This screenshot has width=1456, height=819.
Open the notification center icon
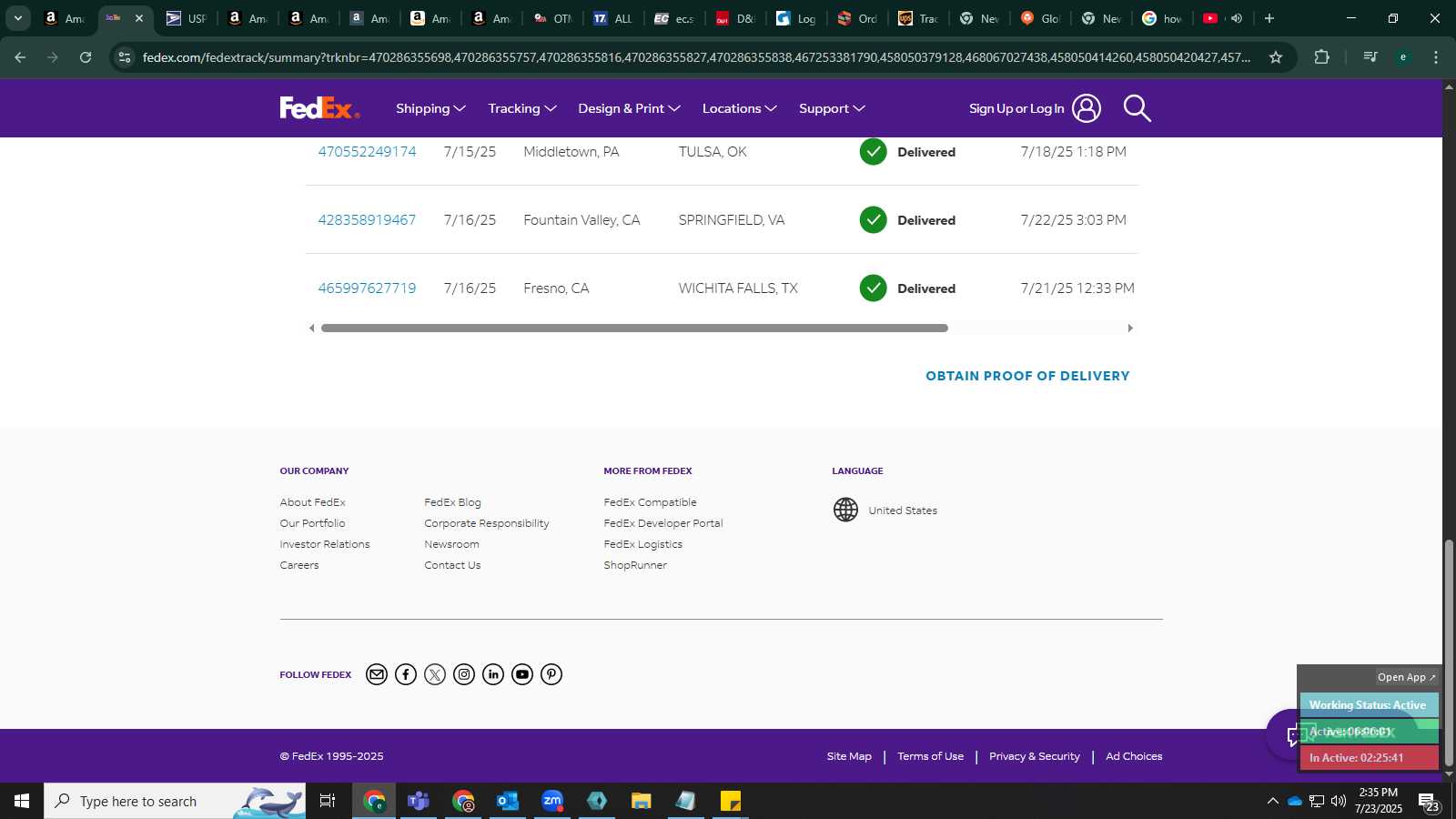click(x=1429, y=802)
